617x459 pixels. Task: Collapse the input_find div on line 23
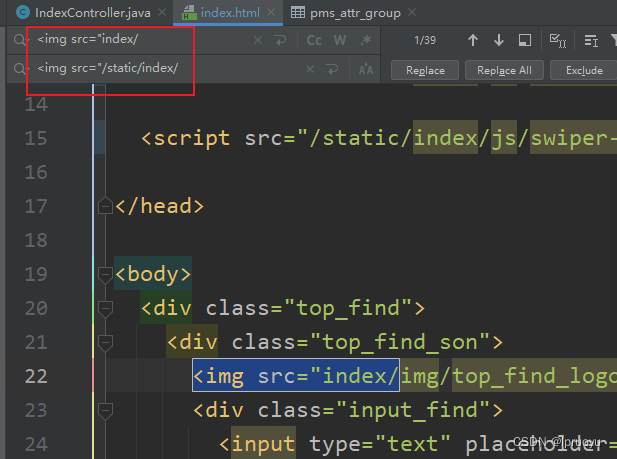[x=105, y=411]
